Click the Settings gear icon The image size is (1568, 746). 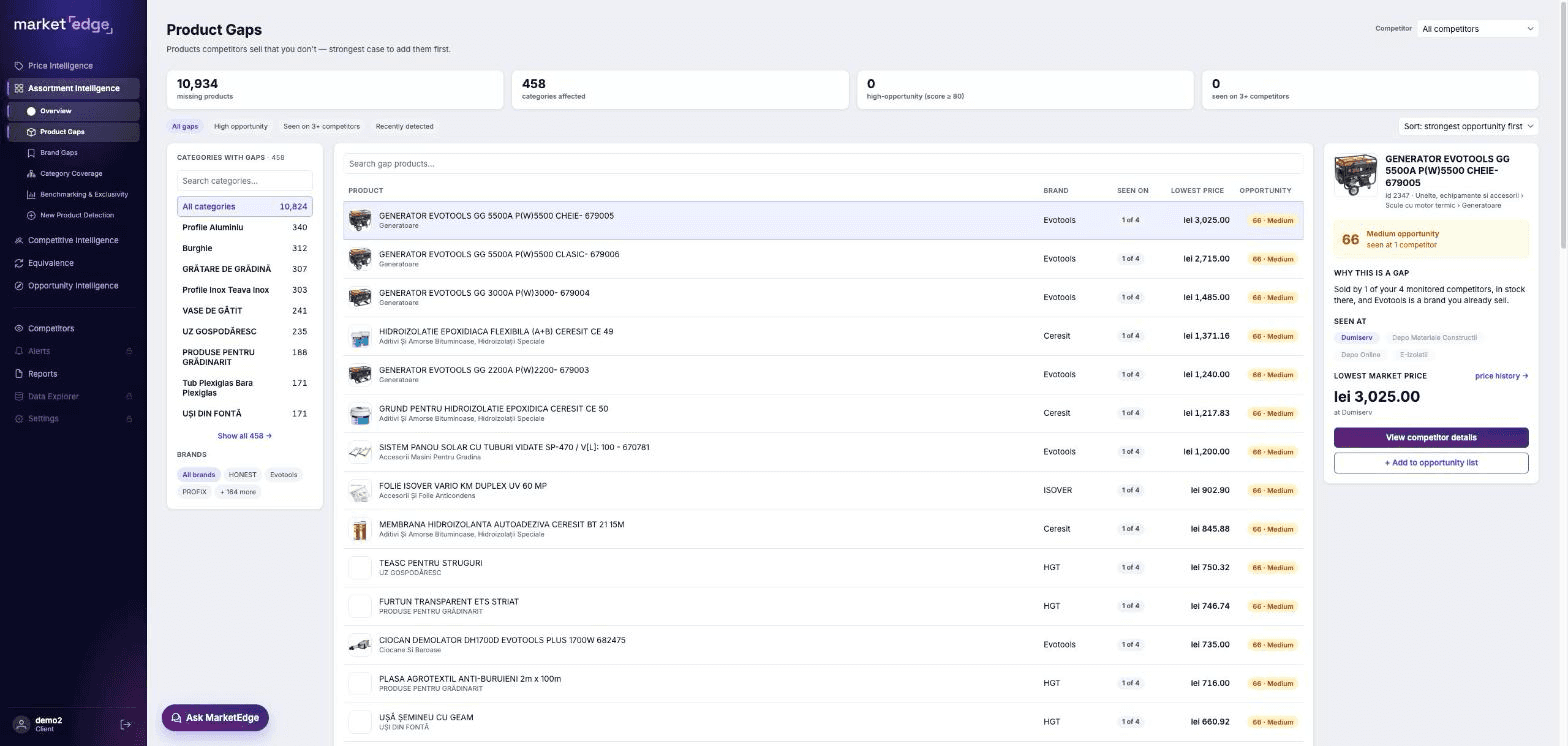19,419
